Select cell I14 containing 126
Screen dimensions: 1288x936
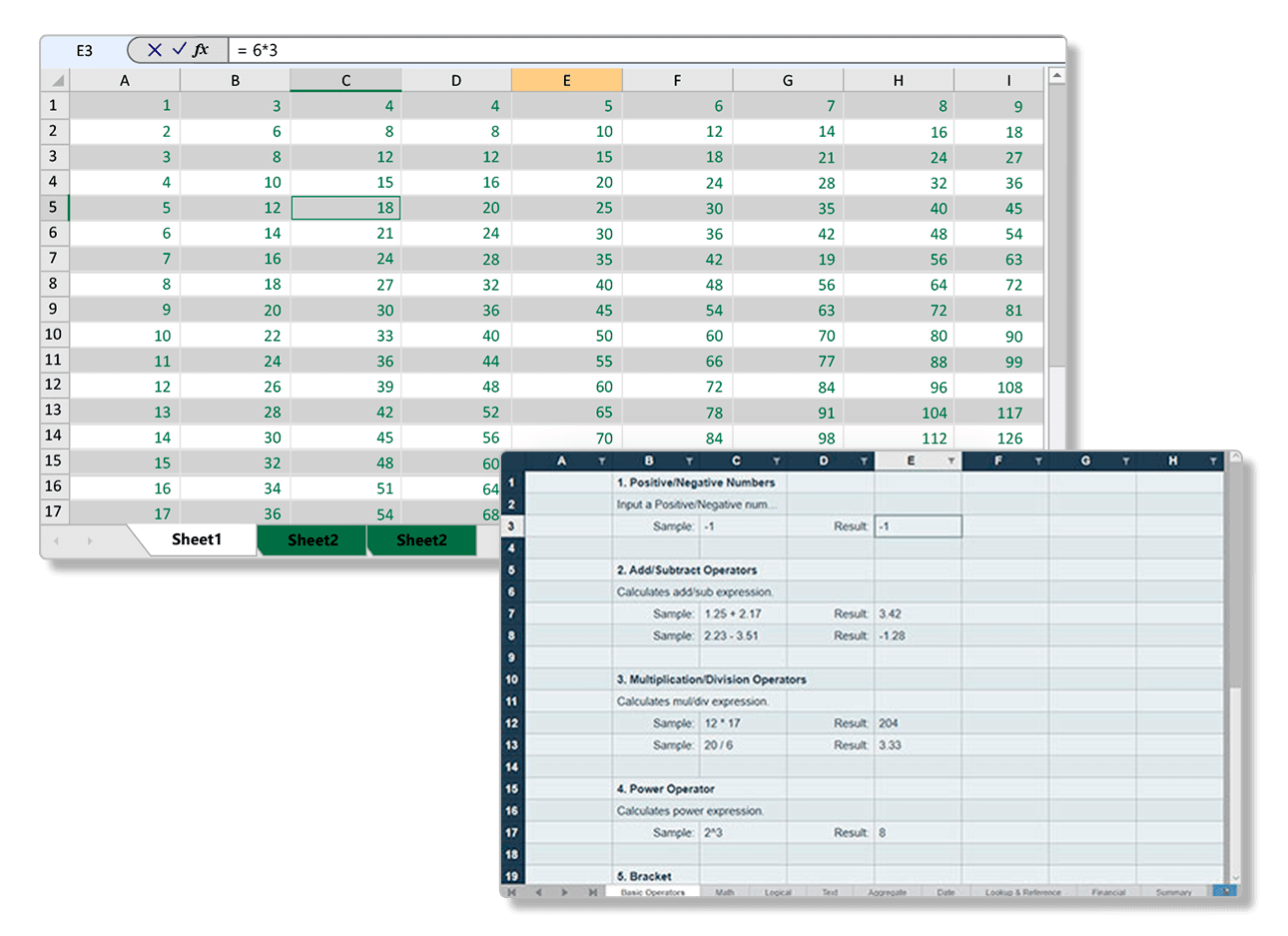click(998, 438)
